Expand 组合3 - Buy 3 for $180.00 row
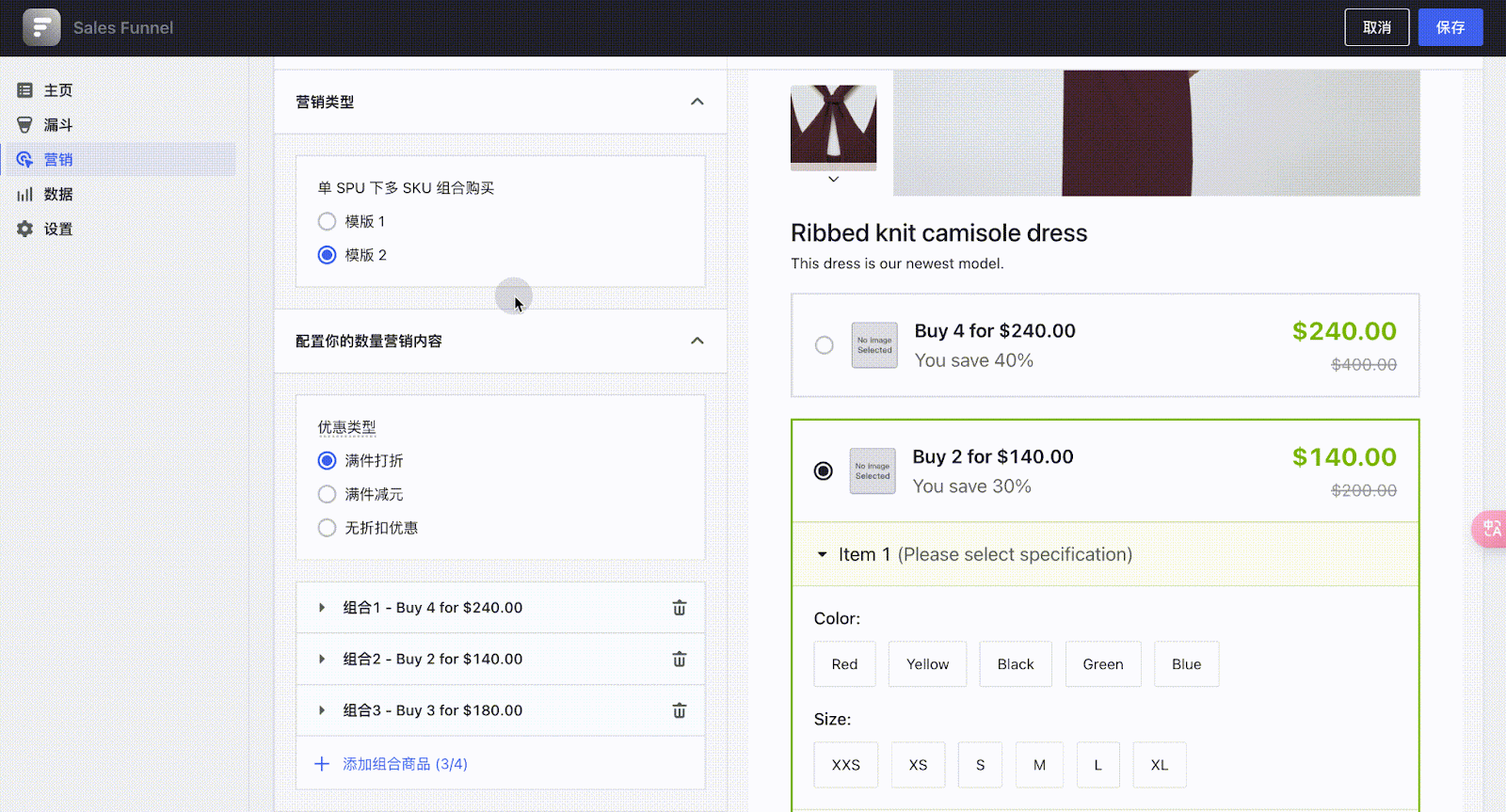The height and width of the screenshot is (812, 1506). (322, 710)
